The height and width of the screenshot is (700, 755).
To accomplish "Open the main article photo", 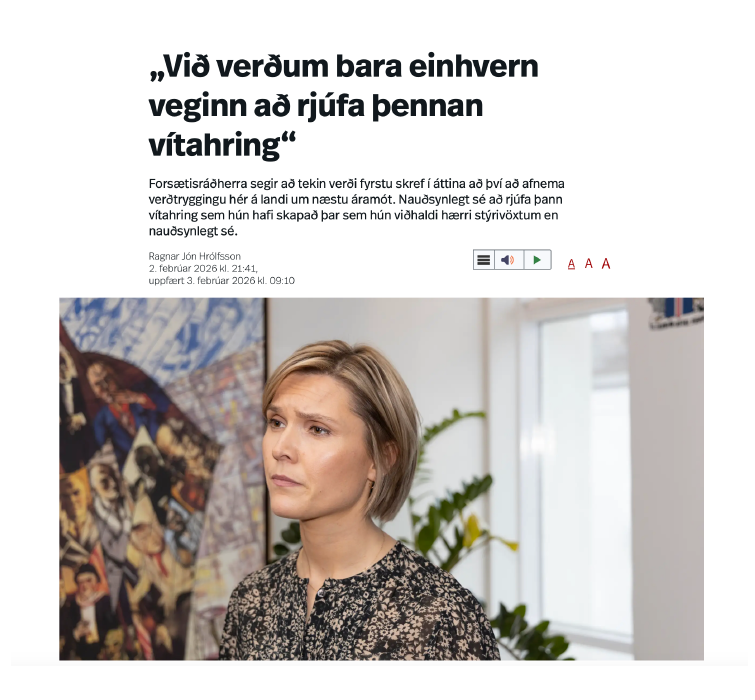I will [381, 479].
